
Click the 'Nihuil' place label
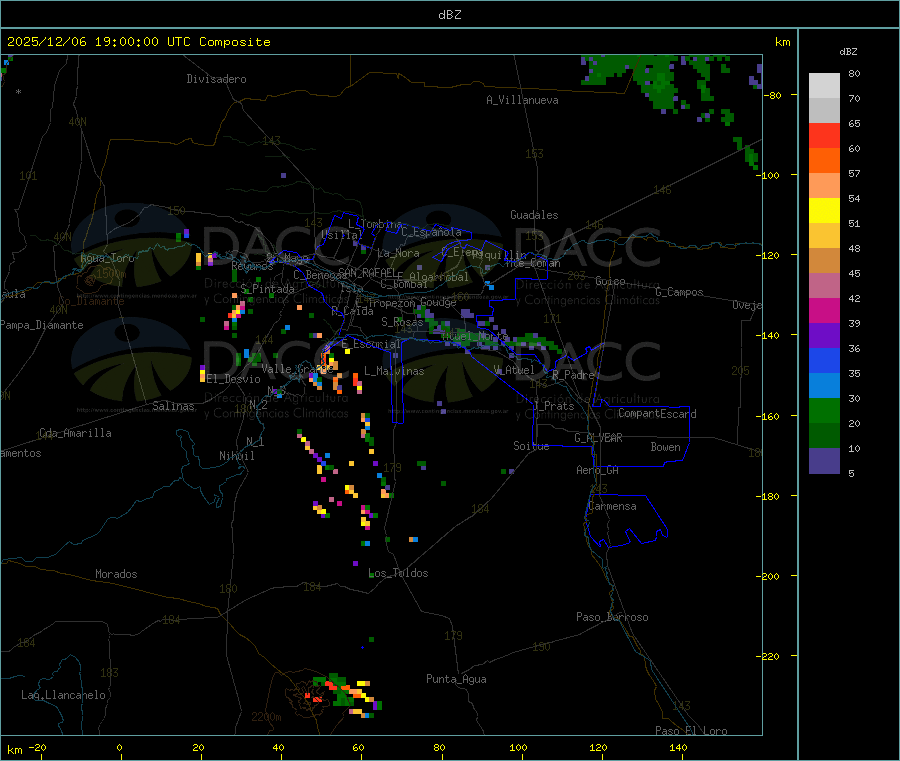coord(237,456)
